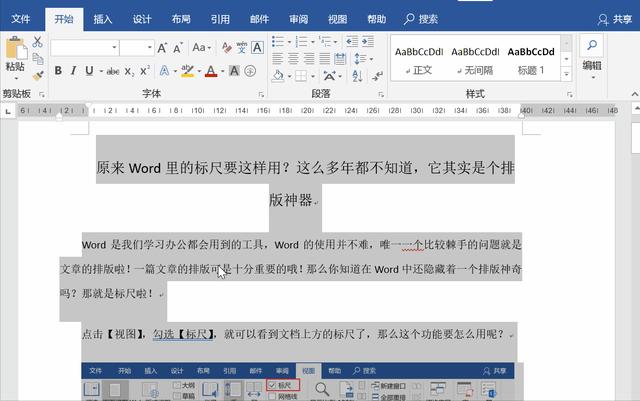Screen dimensions: 640x401
Task: Toggle Underline formatting
Action: pyautogui.click(x=89, y=71)
